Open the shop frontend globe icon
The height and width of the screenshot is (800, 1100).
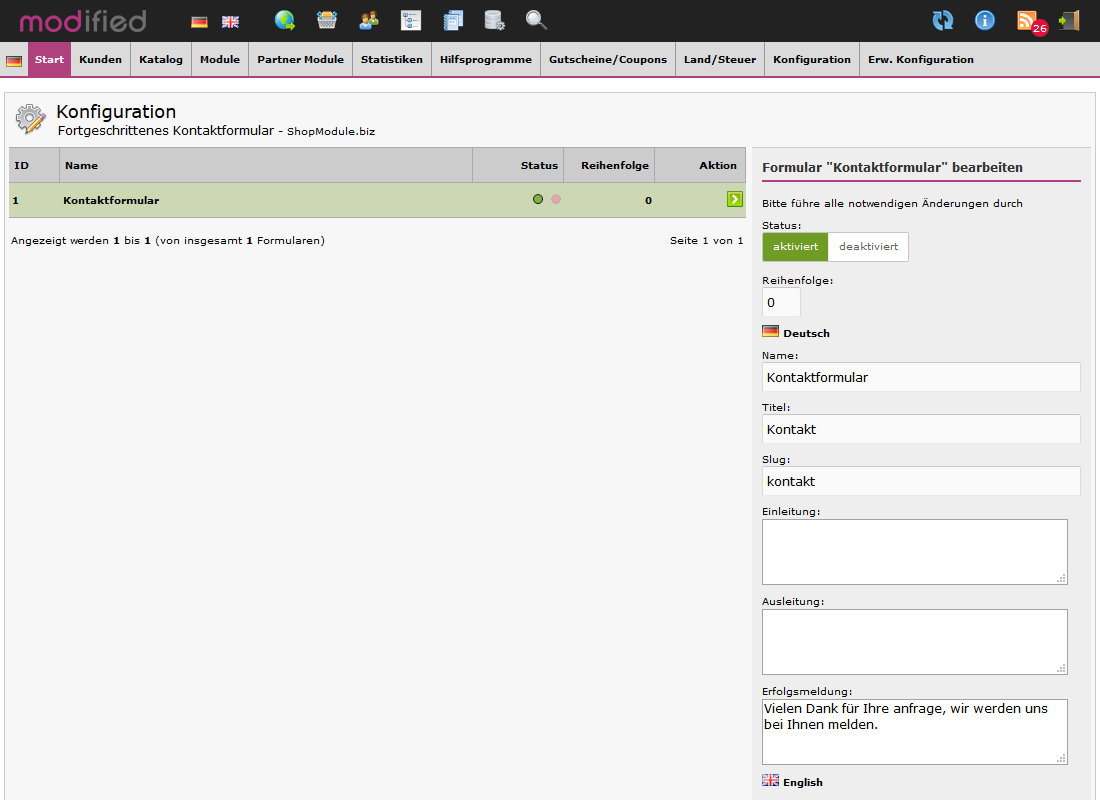(x=285, y=20)
